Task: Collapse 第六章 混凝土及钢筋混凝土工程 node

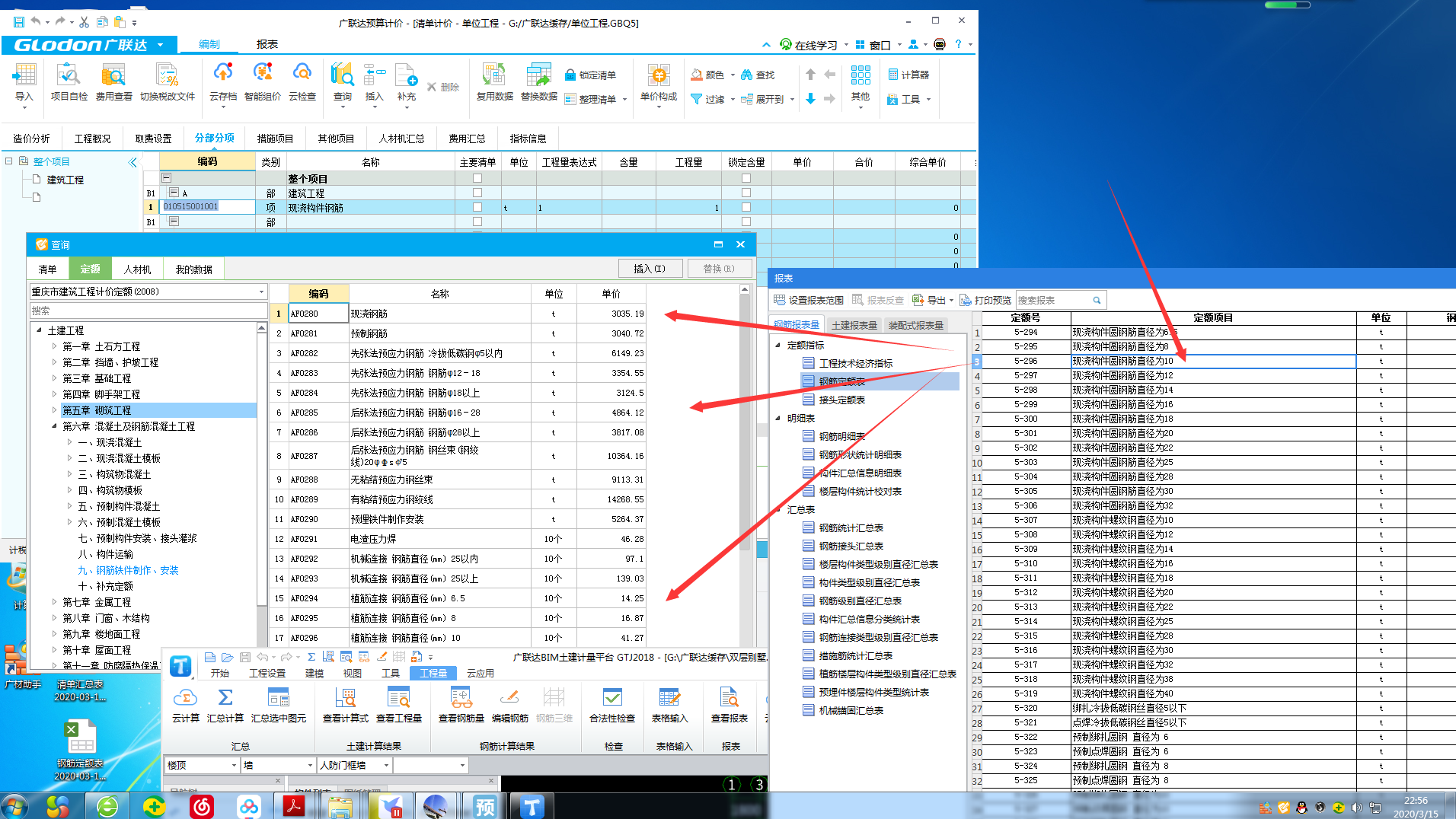Action: (x=54, y=426)
